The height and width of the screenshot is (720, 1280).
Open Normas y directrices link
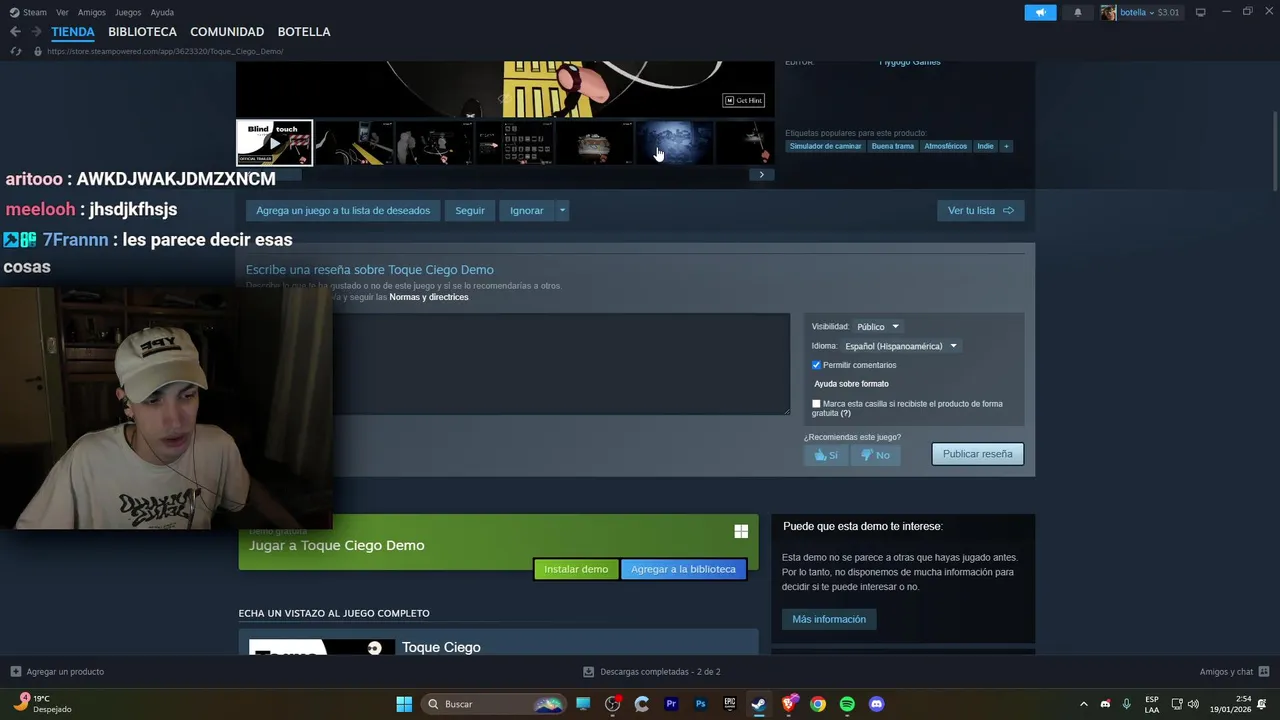[x=429, y=297]
